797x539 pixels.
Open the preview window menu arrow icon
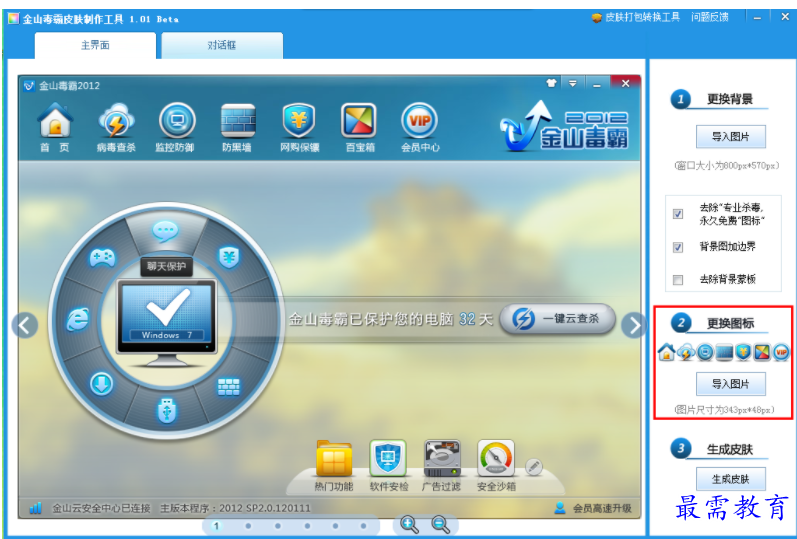click(573, 83)
